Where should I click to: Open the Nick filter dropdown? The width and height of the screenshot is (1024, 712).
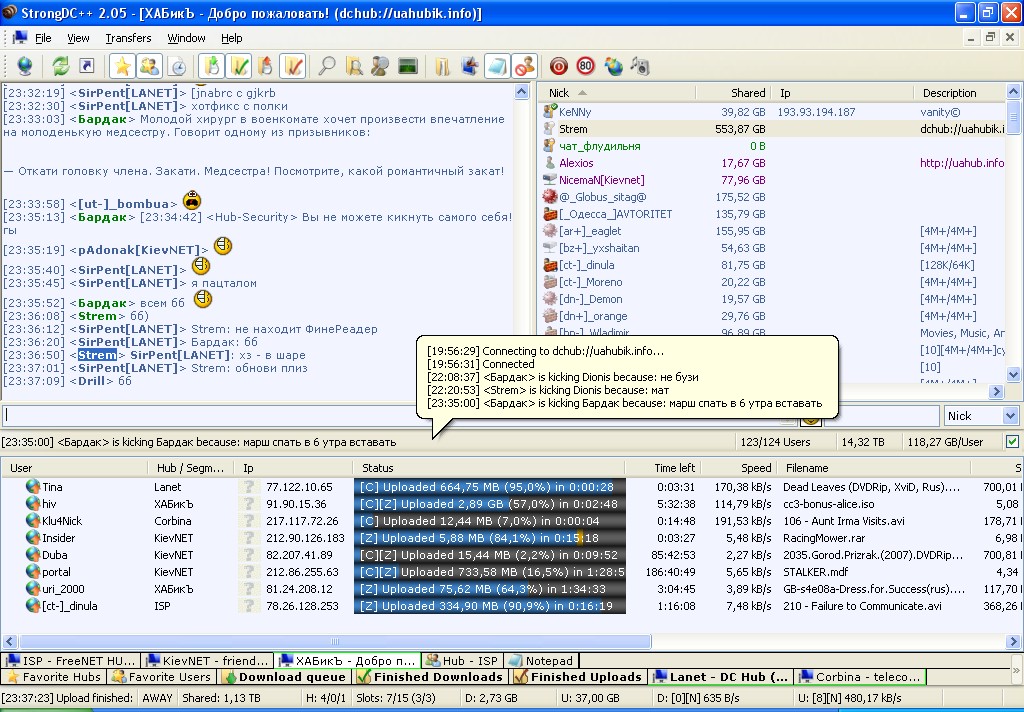point(1009,415)
